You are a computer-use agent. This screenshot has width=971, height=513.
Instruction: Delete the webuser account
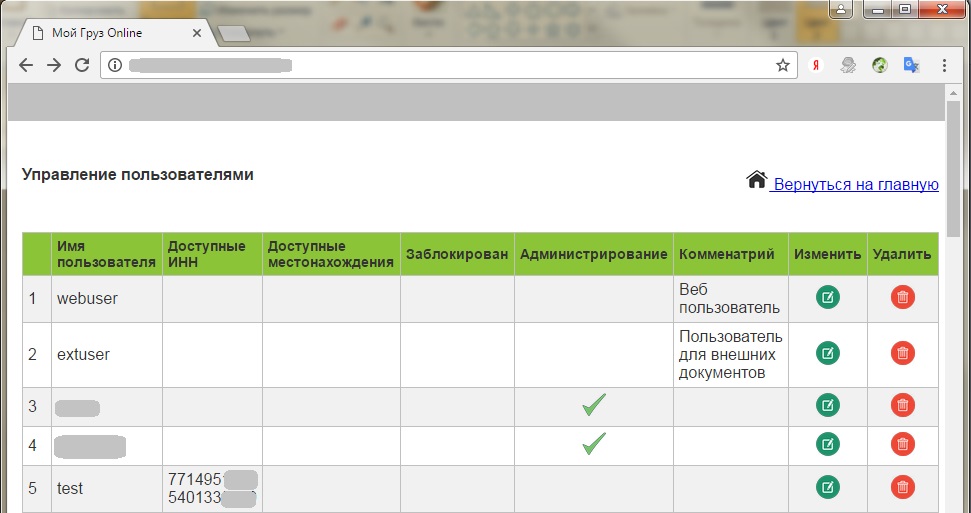click(902, 297)
